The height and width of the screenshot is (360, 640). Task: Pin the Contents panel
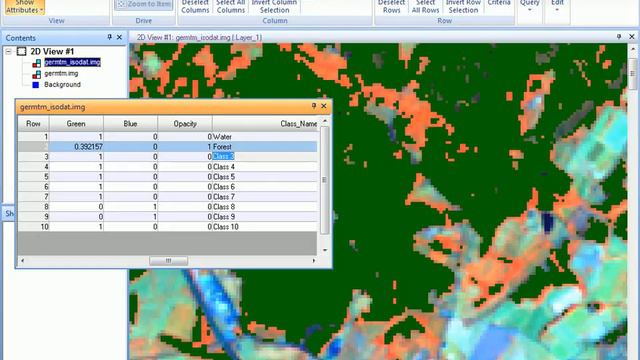(x=109, y=37)
